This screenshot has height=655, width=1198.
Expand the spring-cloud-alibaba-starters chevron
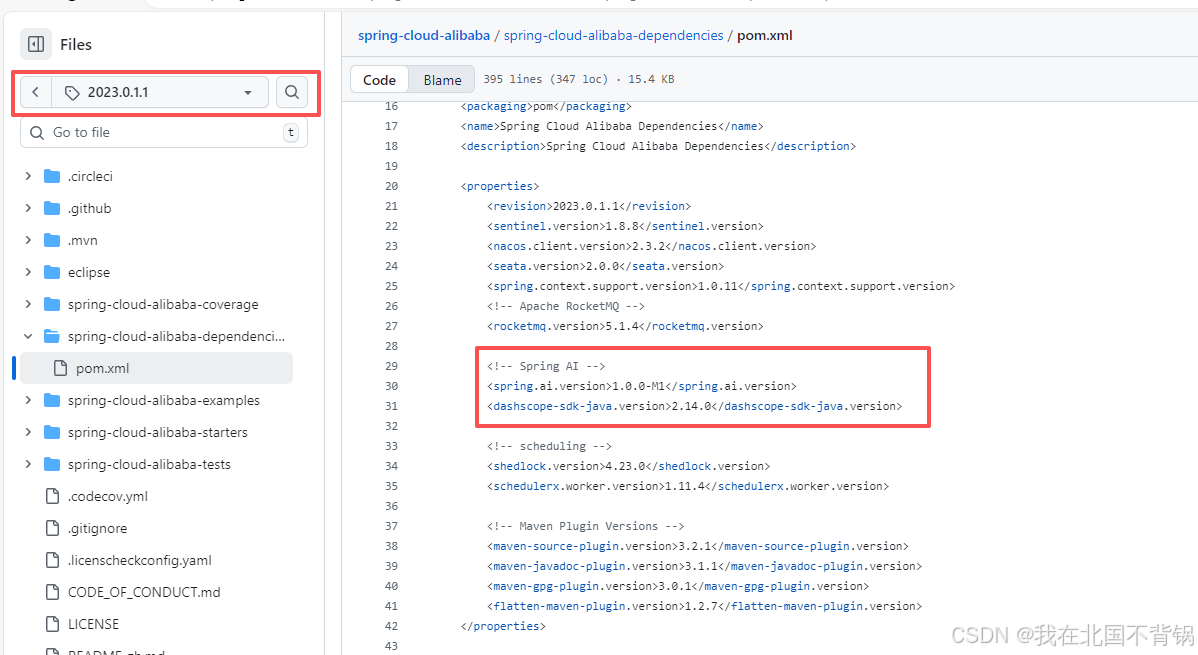click(28, 432)
